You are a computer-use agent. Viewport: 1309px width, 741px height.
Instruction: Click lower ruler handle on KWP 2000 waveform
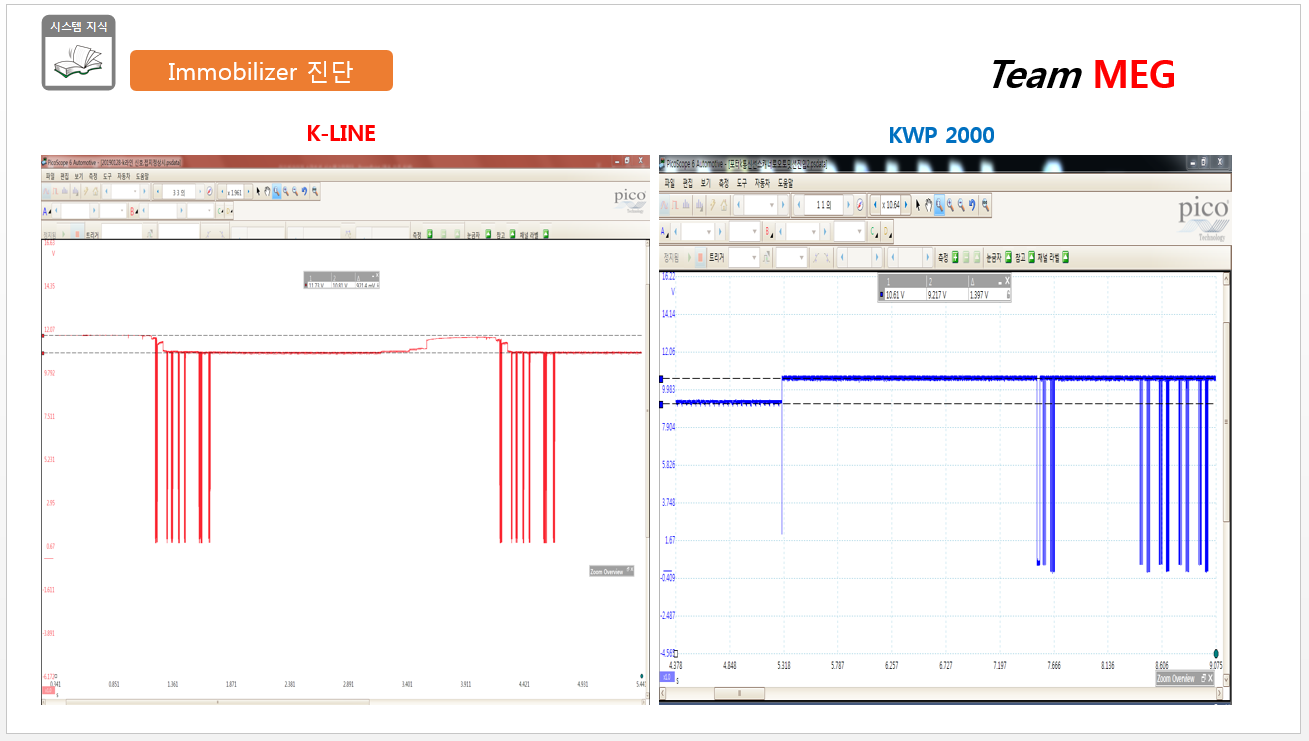[661, 404]
